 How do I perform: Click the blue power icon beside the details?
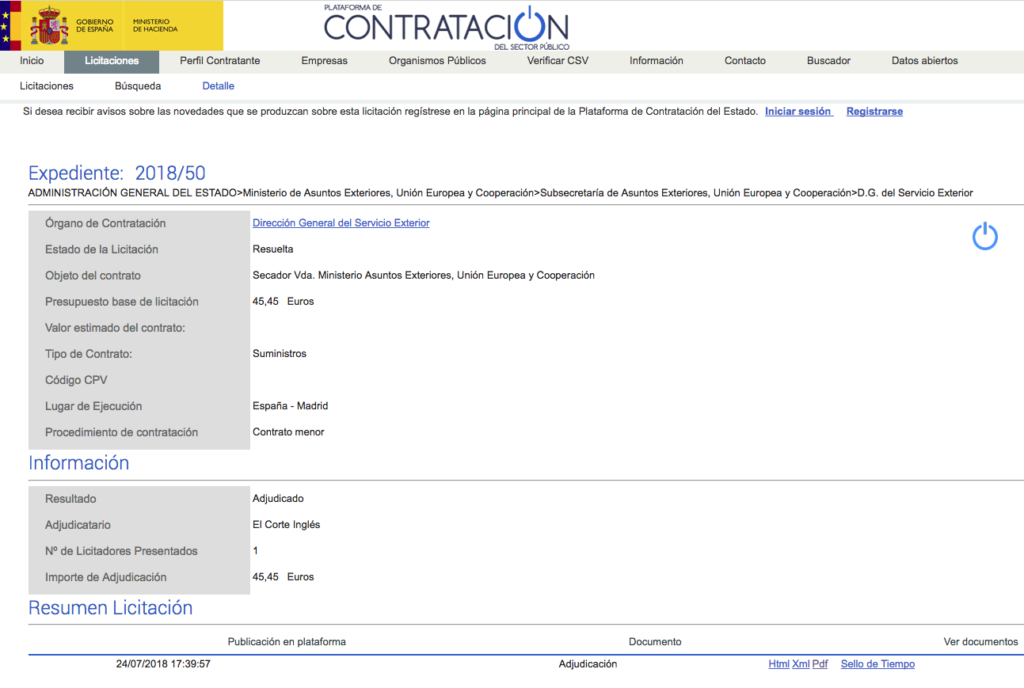click(x=985, y=236)
